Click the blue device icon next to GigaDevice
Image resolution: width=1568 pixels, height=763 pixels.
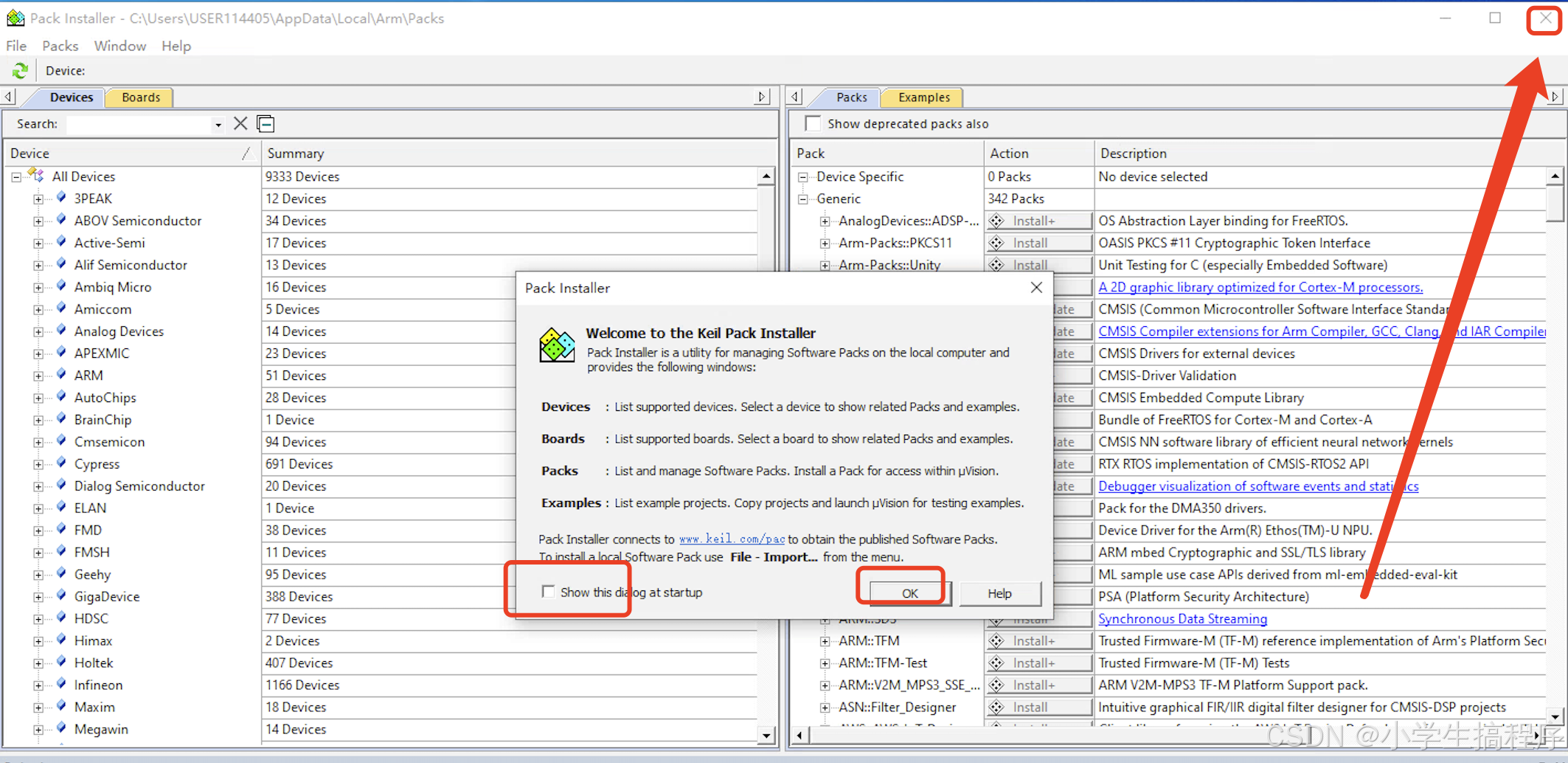[61, 596]
